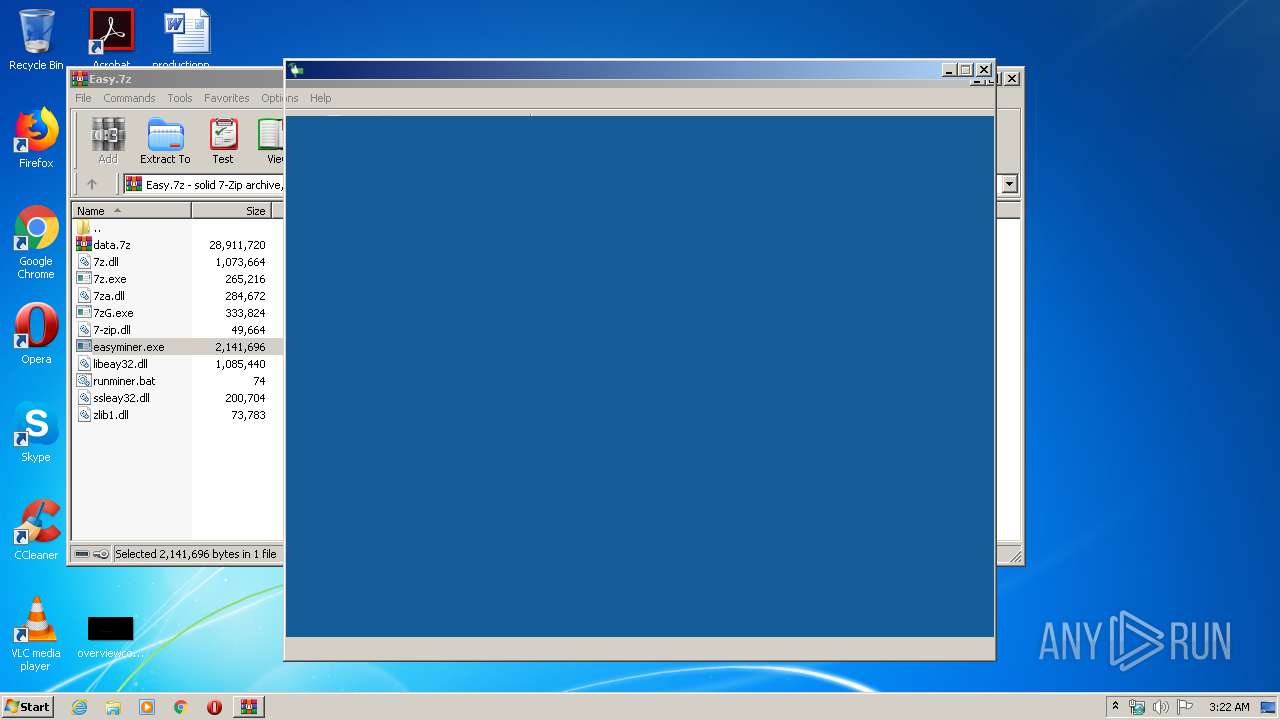Open the Acrobat desktop shortcut
Image resolution: width=1280 pixels, height=720 pixels.
coord(111,40)
